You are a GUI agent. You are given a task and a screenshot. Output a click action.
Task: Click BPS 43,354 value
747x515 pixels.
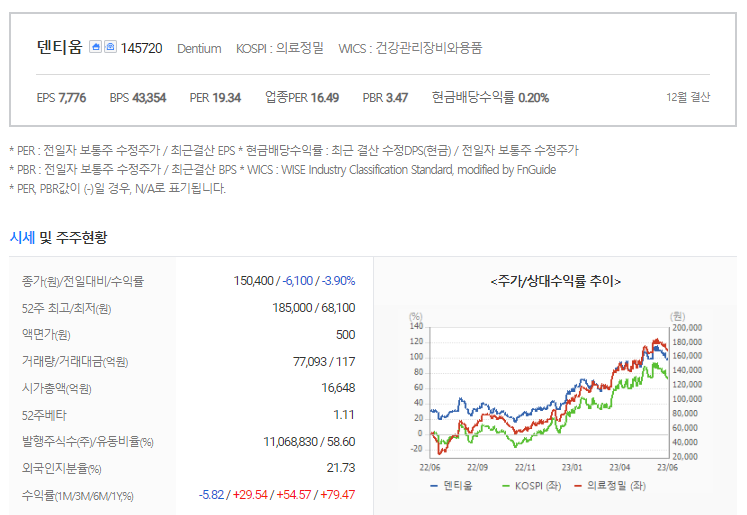click(138, 98)
